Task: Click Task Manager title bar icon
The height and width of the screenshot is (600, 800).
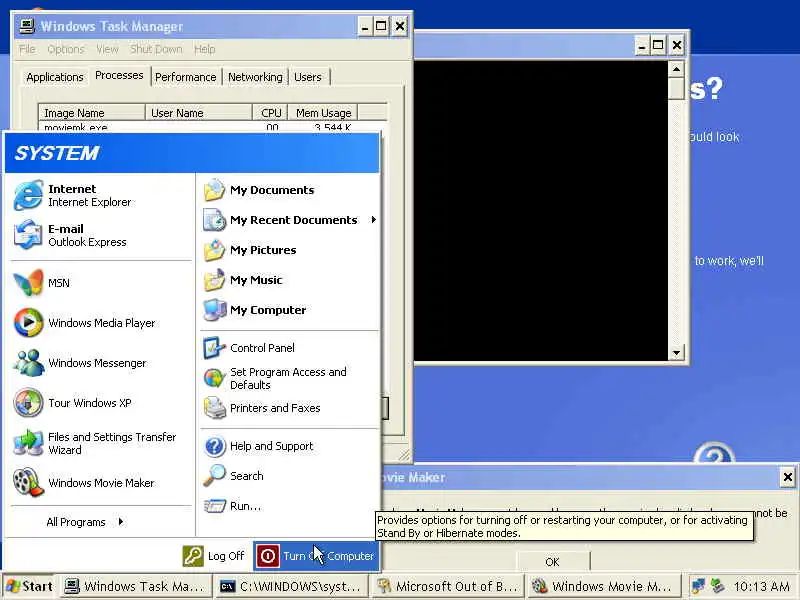Action: pyautogui.click(x=27, y=26)
